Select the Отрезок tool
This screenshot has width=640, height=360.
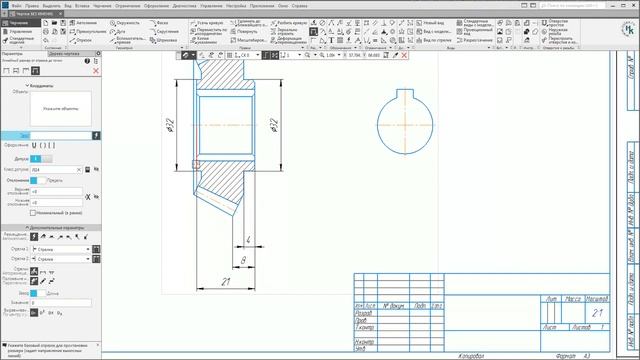point(80,40)
